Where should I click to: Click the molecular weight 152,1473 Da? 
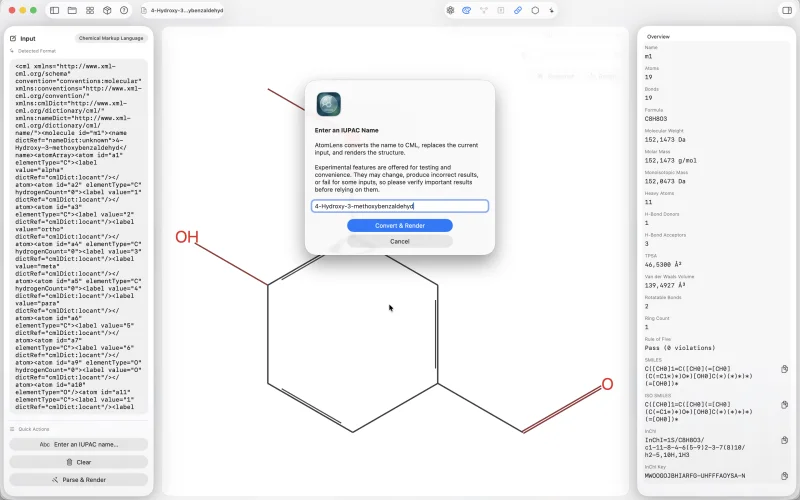[665, 139]
